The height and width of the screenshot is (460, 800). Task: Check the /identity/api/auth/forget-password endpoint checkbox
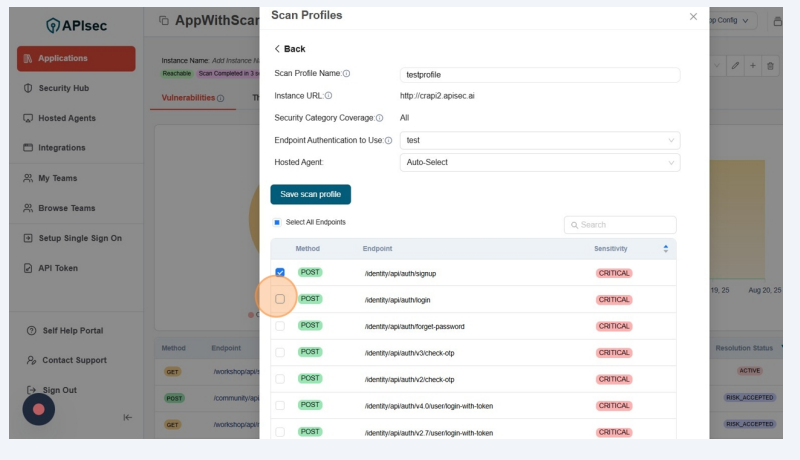(280, 326)
